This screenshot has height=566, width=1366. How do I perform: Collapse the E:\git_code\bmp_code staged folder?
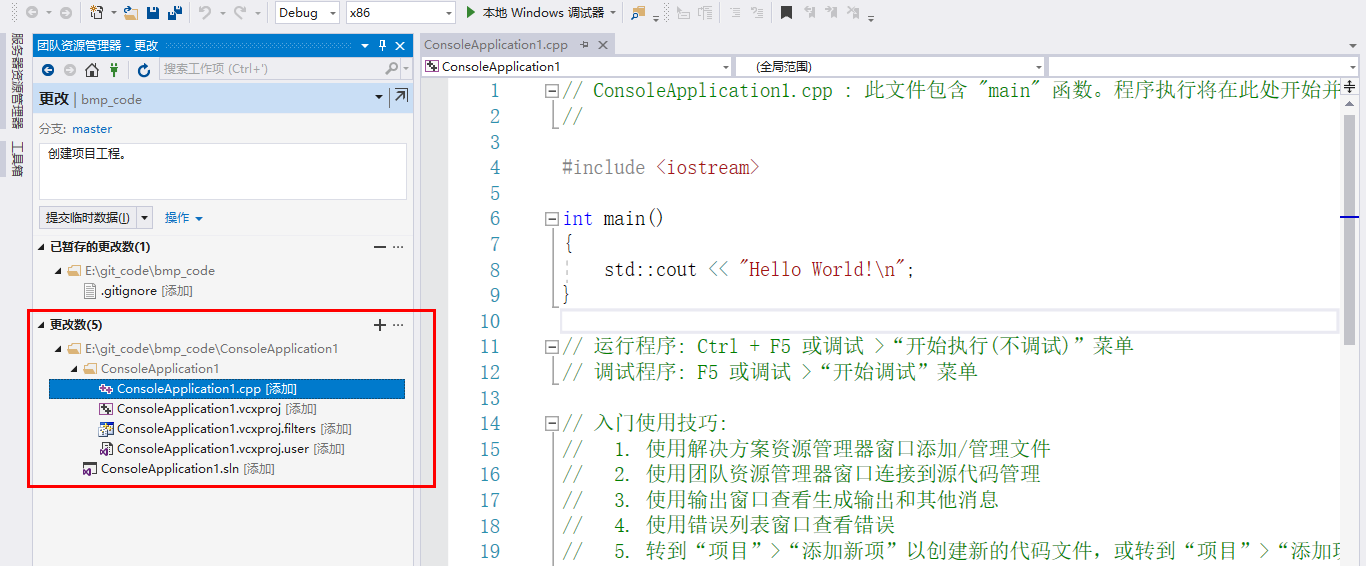(58, 271)
